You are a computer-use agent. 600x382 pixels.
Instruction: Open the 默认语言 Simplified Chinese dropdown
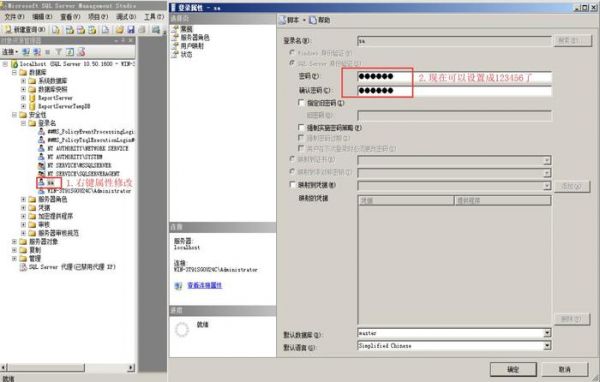click(547, 346)
